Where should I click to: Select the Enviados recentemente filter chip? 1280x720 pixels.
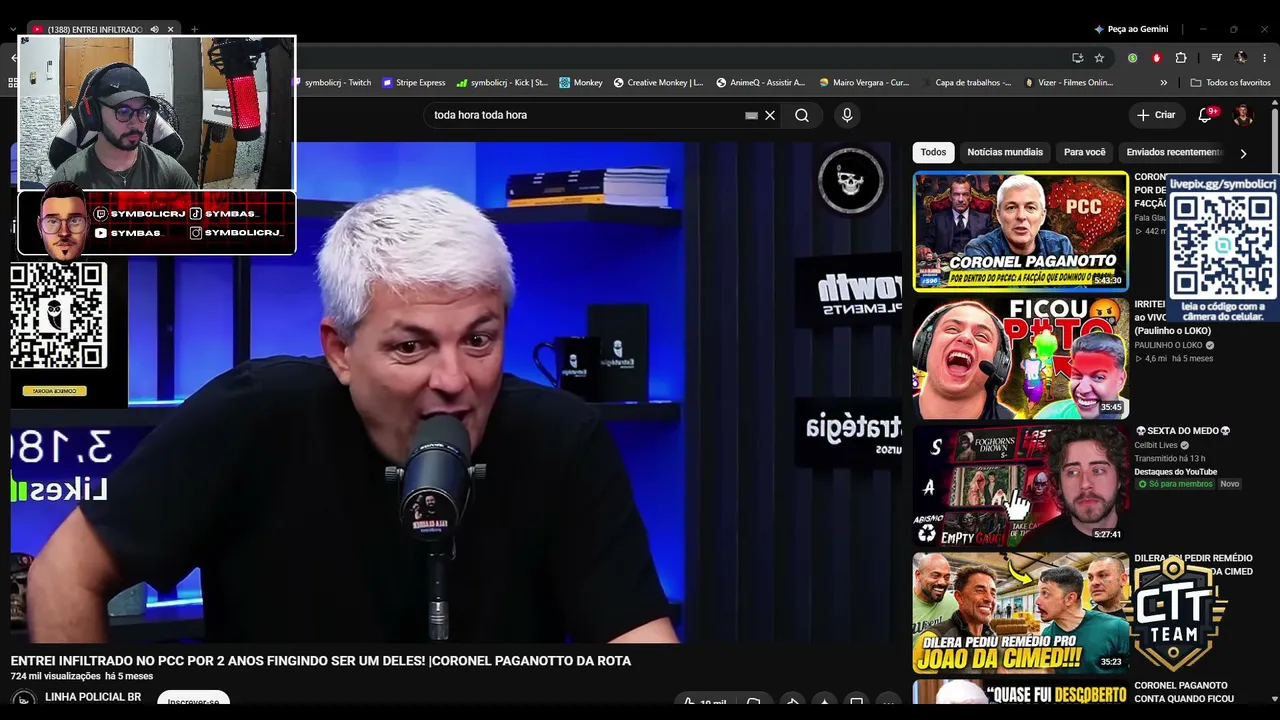pyautogui.click(x=1175, y=152)
